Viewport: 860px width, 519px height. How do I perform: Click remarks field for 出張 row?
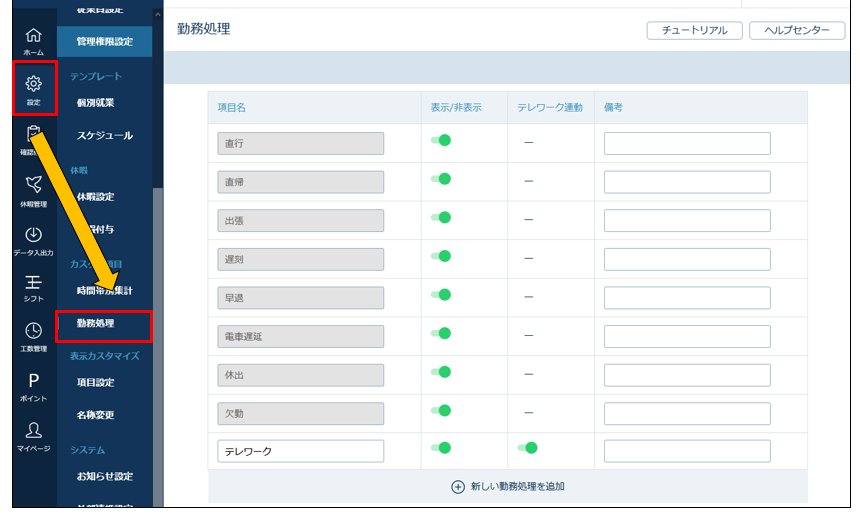click(687, 221)
